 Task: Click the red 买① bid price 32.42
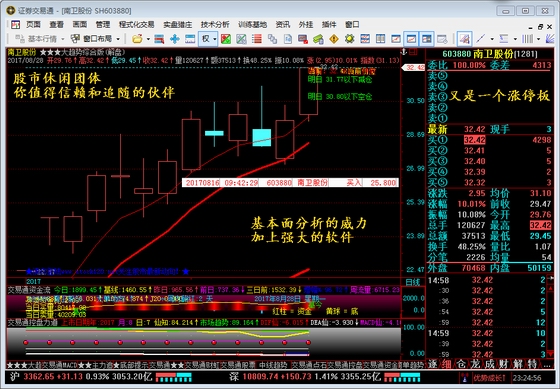point(474,140)
